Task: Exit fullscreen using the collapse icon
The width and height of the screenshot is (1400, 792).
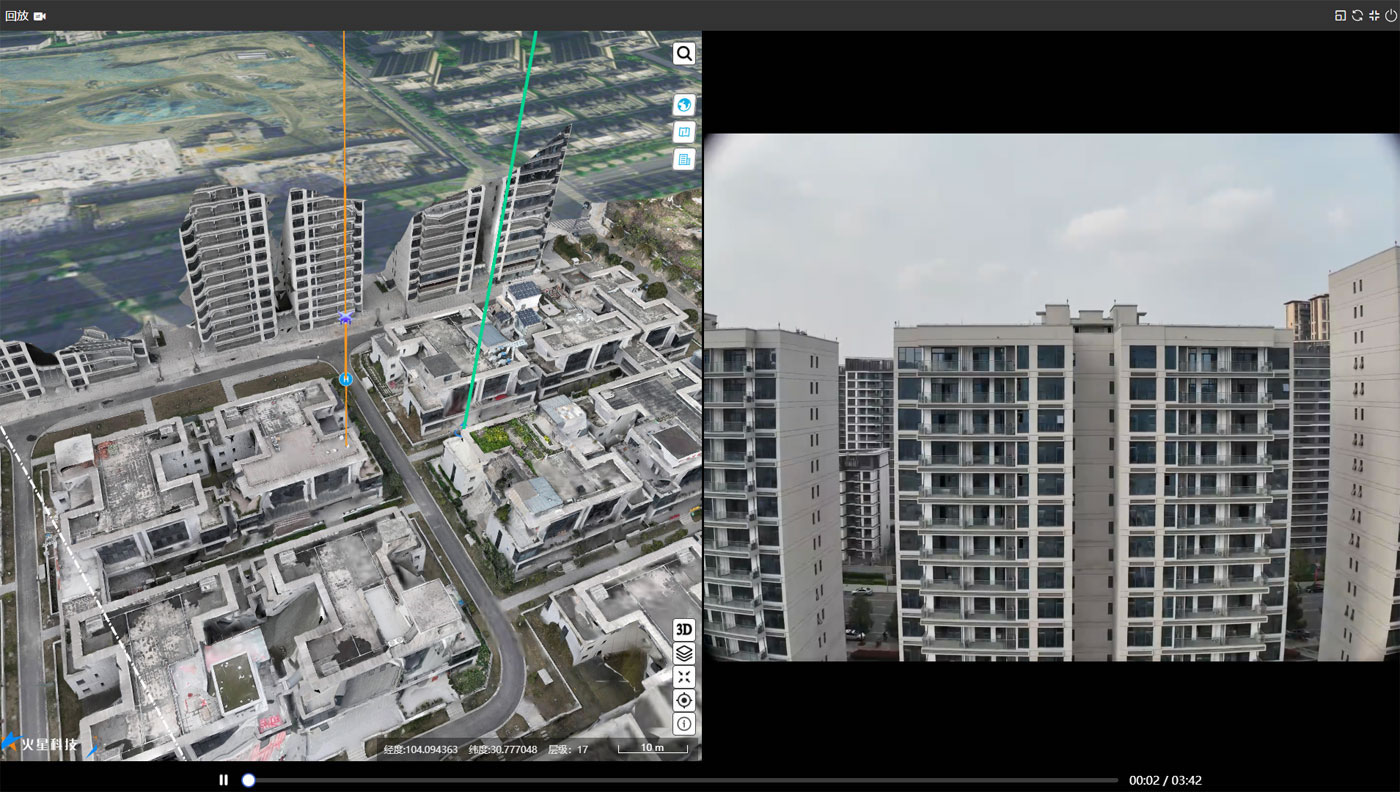Action: point(1374,15)
